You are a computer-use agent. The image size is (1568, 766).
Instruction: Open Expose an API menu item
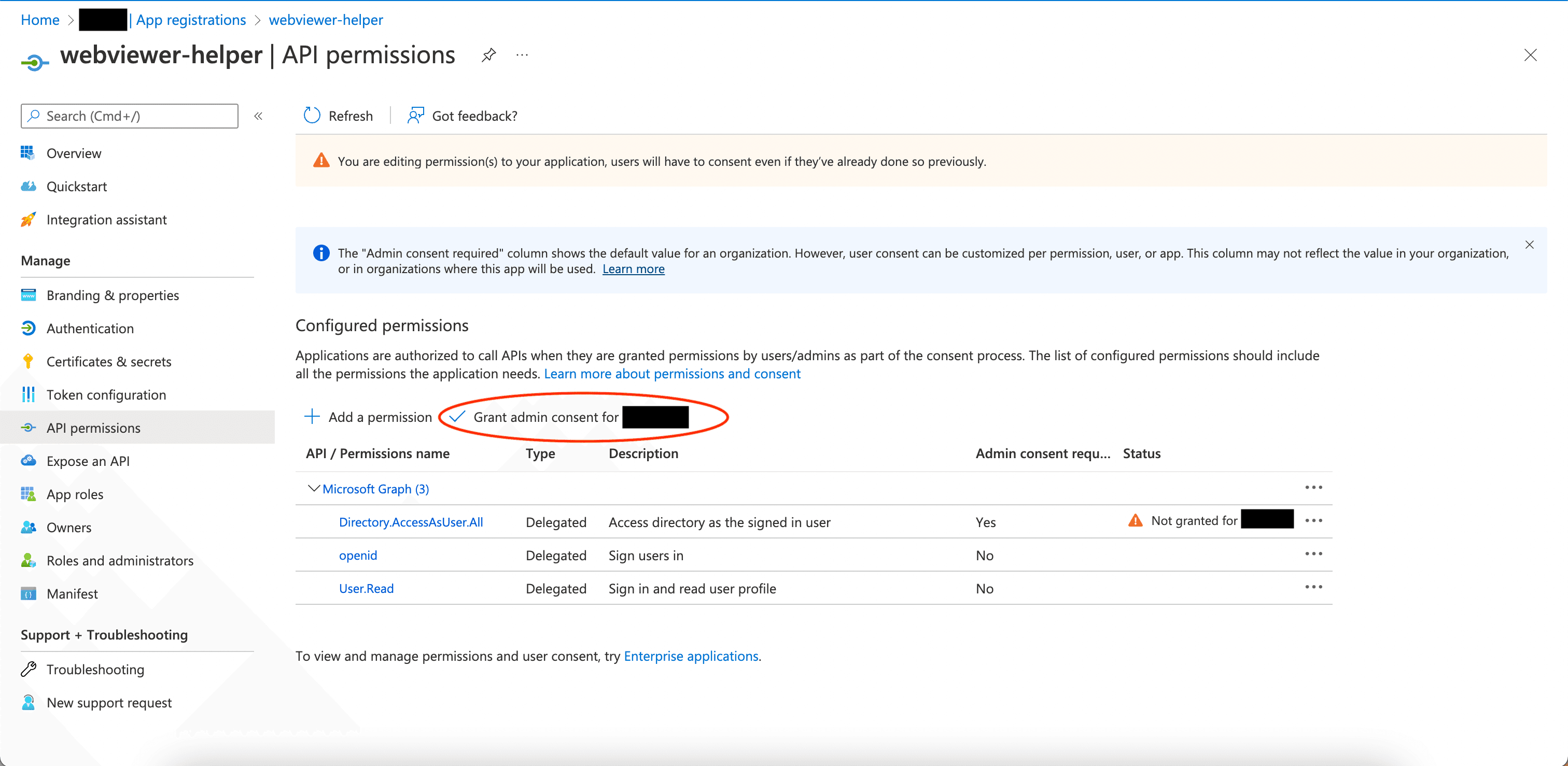pyautogui.click(x=88, y=461)
